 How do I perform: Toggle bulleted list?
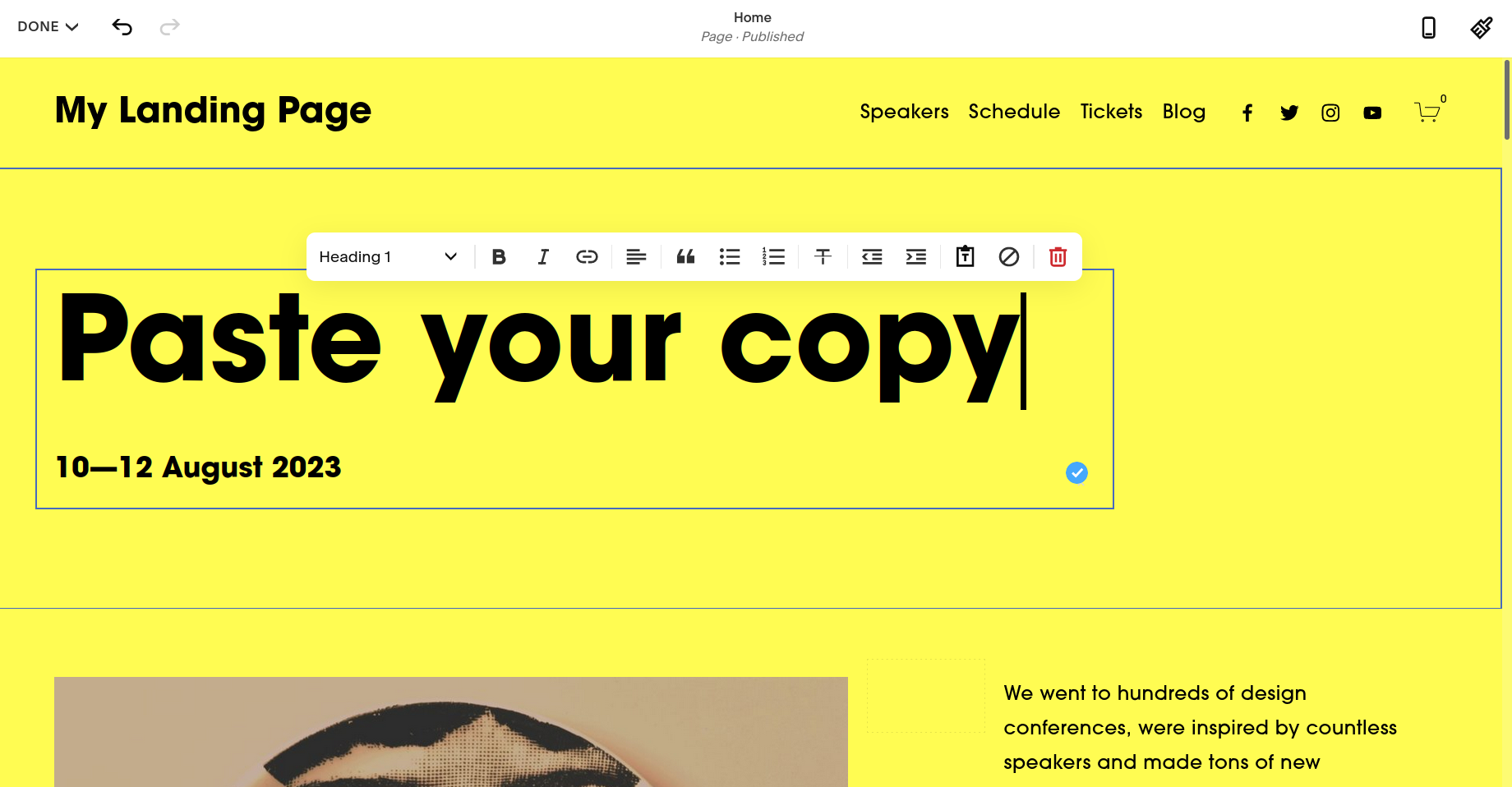pyautogui.click(x=730, y=257)
